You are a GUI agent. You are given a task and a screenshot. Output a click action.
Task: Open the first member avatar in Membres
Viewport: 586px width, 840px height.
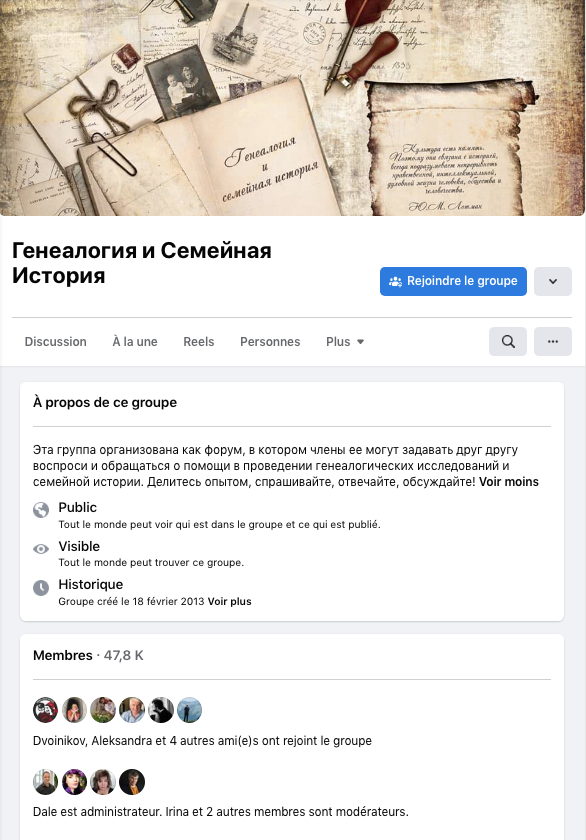46,710
